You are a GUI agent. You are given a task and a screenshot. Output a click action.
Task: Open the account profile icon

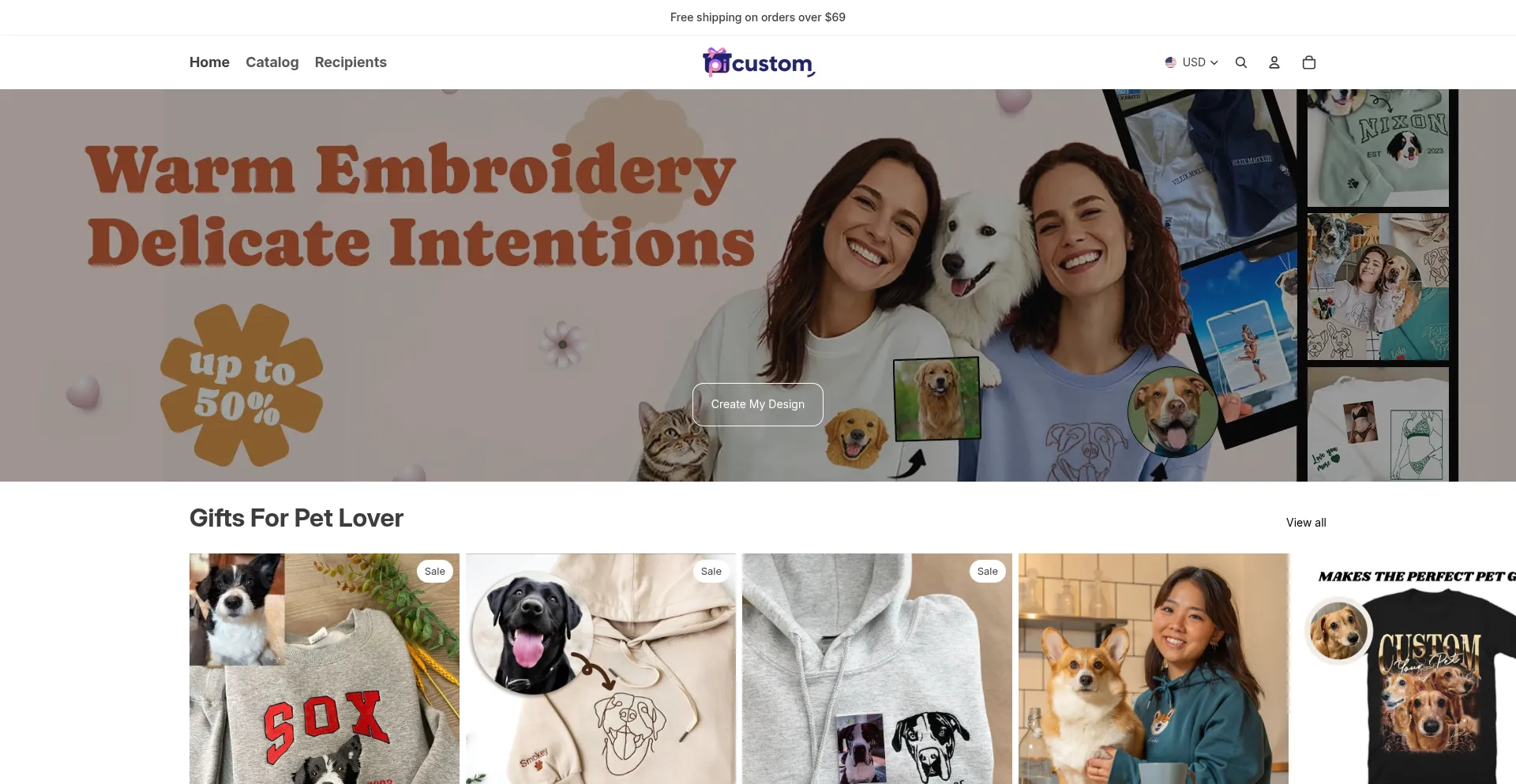1274,62
